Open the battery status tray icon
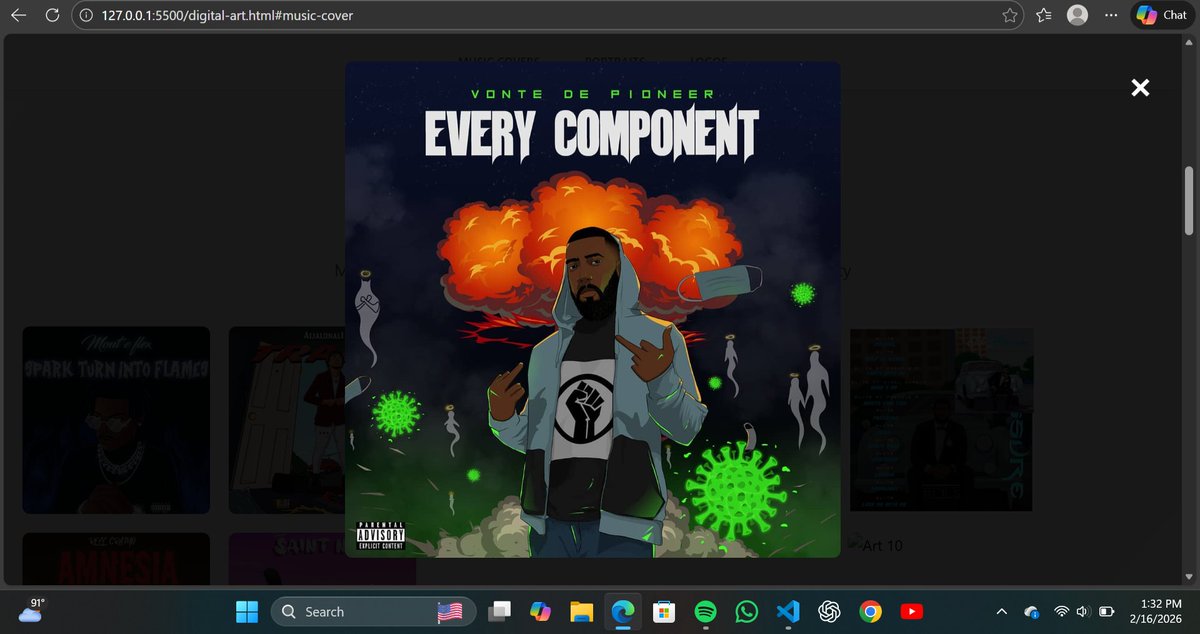The image size is (1200, 634). point(1107,611)
